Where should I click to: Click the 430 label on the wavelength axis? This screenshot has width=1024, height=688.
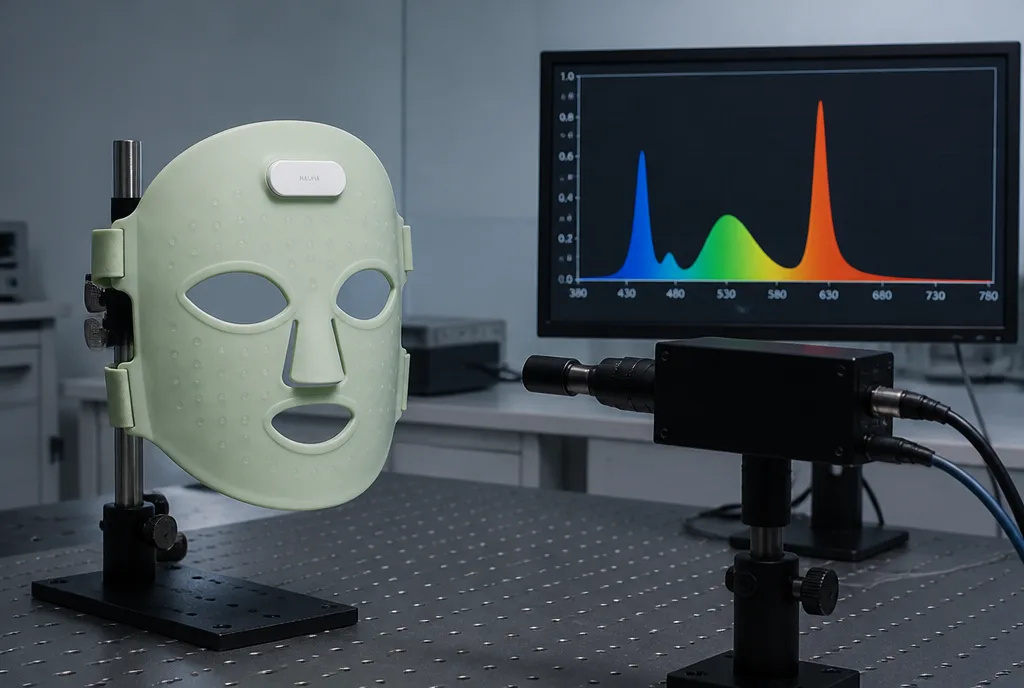coord(626,293)
